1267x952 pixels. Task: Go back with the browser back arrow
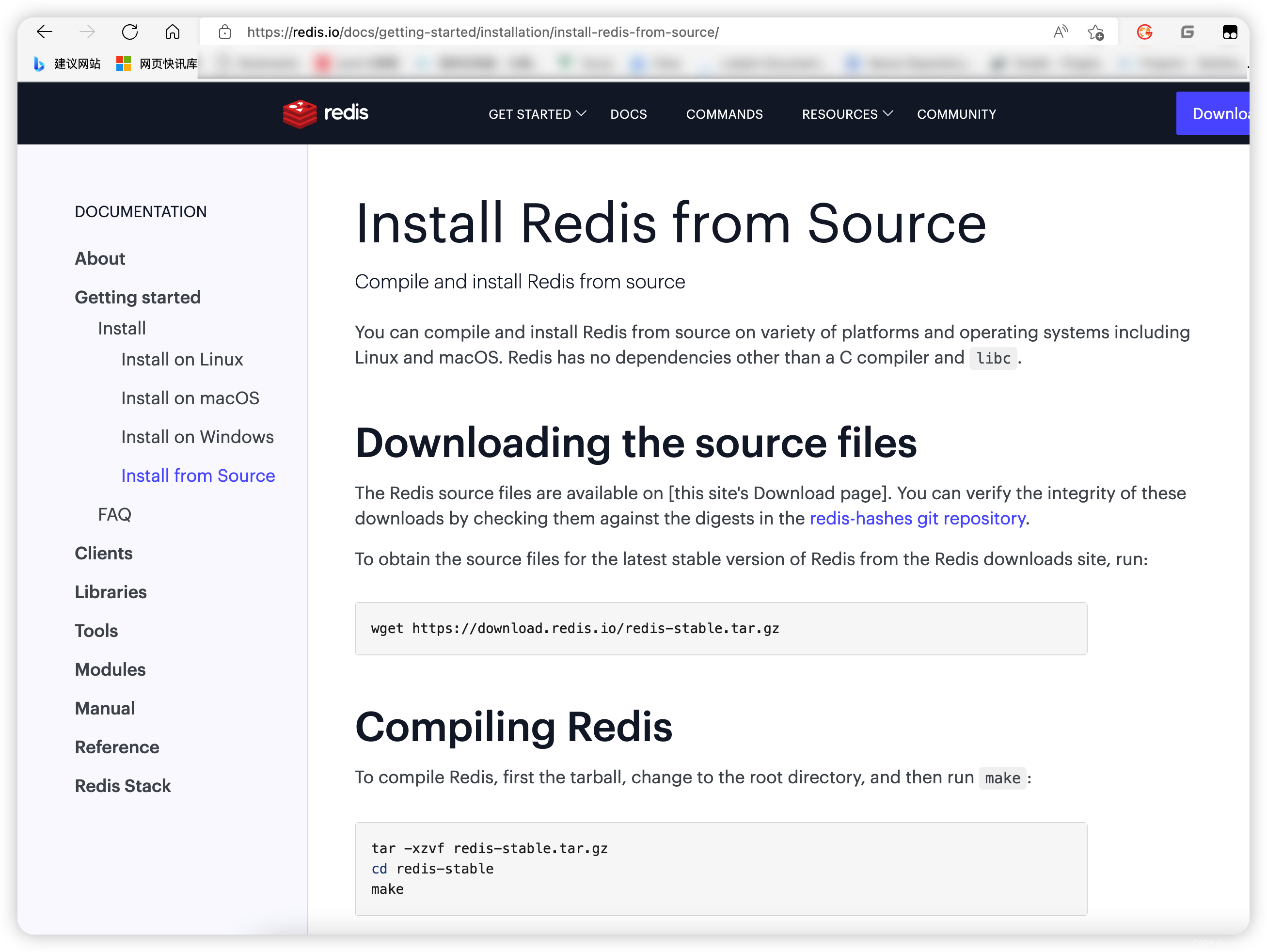point(44,32)
